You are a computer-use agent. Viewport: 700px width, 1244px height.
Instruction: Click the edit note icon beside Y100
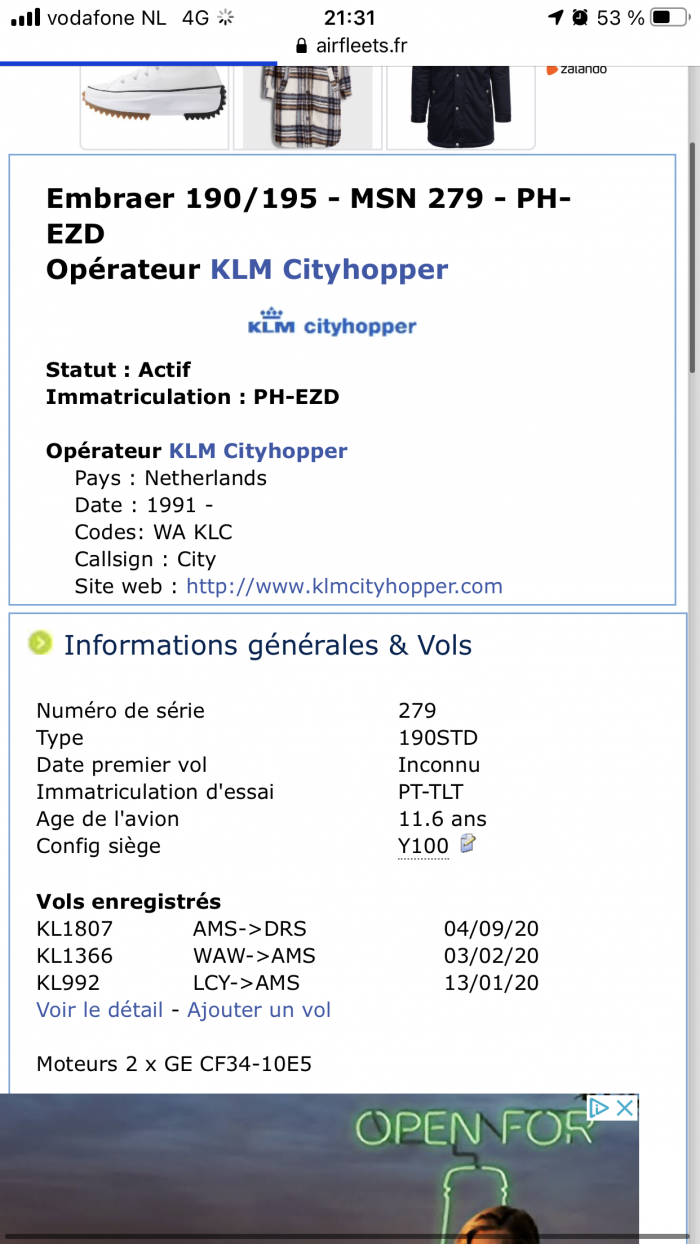click(x=467, y=845)
